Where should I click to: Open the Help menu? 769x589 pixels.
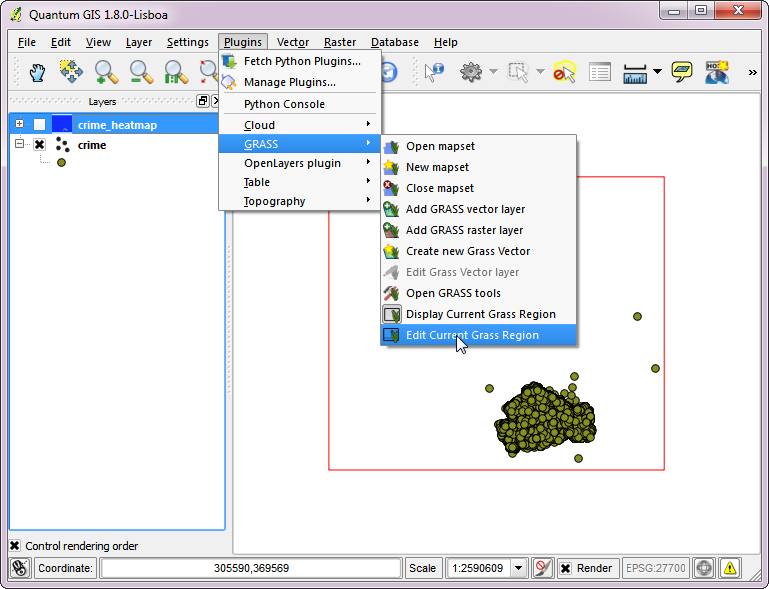tap(445, 42)
